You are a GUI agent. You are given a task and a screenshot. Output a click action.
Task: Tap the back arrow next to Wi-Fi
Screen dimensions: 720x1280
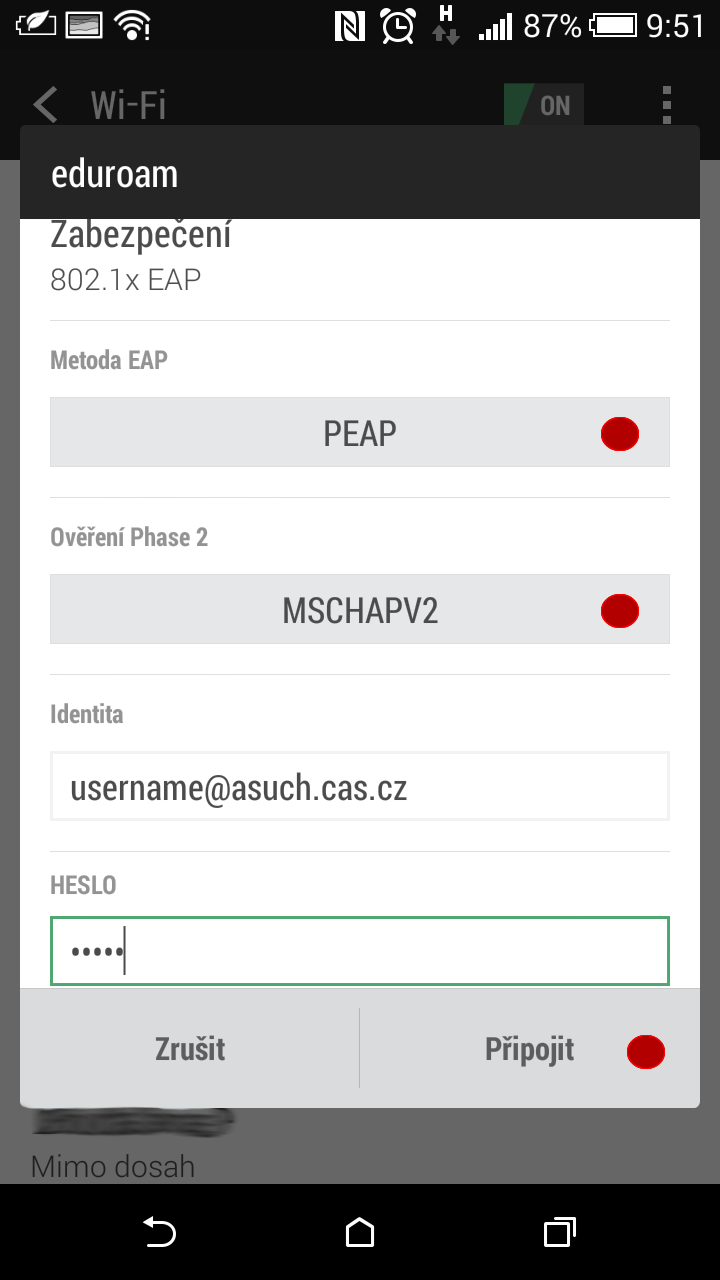[46, 104]
